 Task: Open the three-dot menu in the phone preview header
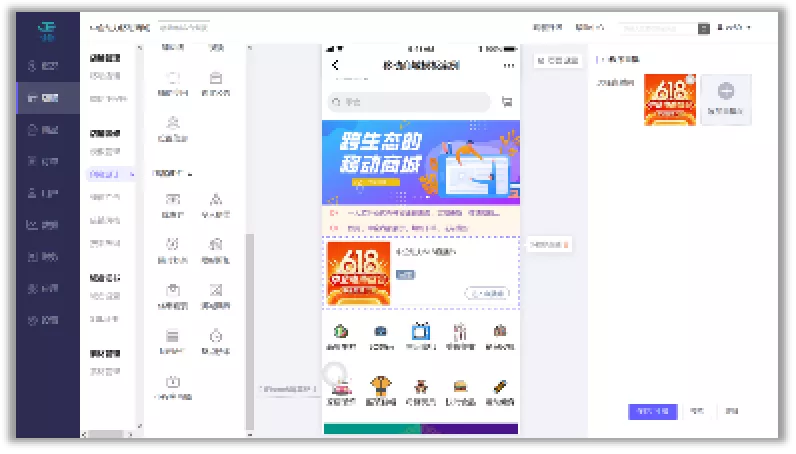(509, 66)
